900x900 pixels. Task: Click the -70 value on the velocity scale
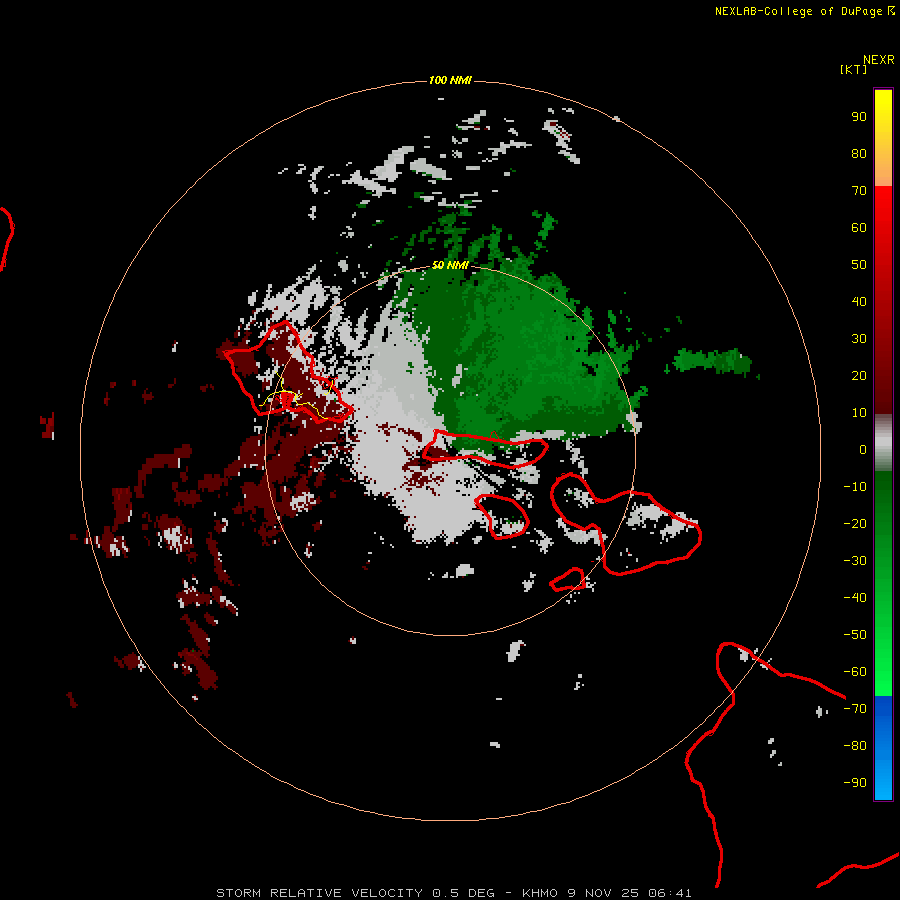coord(855,709)
